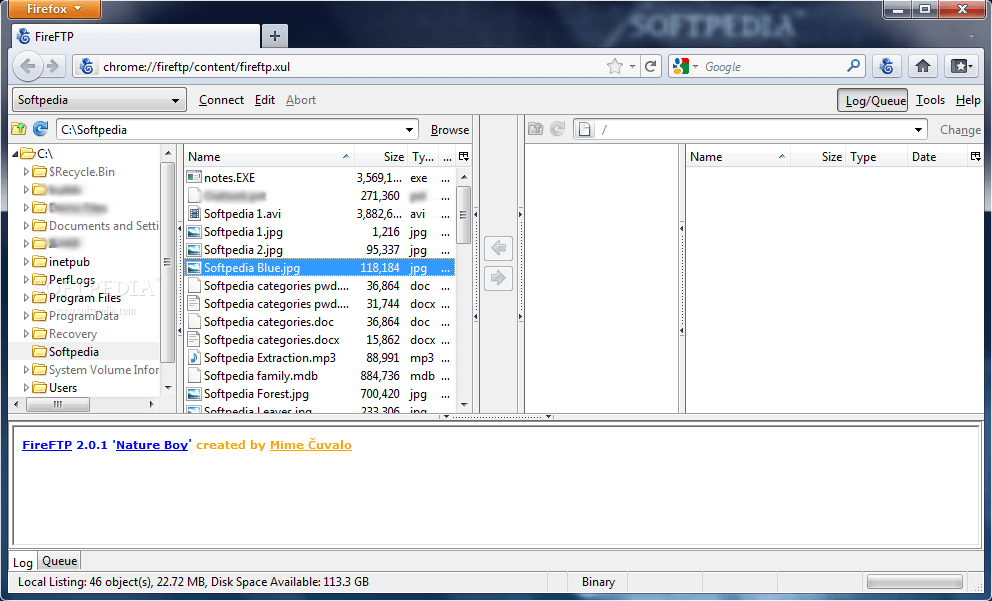The image size is (992, 601).
Task: Click the site identity icon in the address bar
Action: click(x=87, y=66)
